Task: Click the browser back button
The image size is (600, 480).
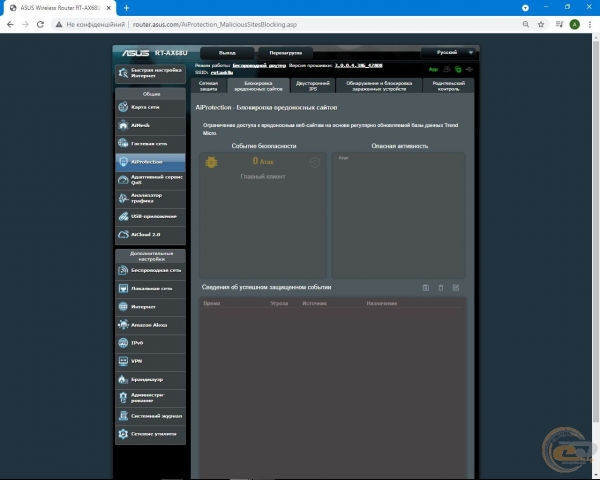Action: [x=10, y=24]
